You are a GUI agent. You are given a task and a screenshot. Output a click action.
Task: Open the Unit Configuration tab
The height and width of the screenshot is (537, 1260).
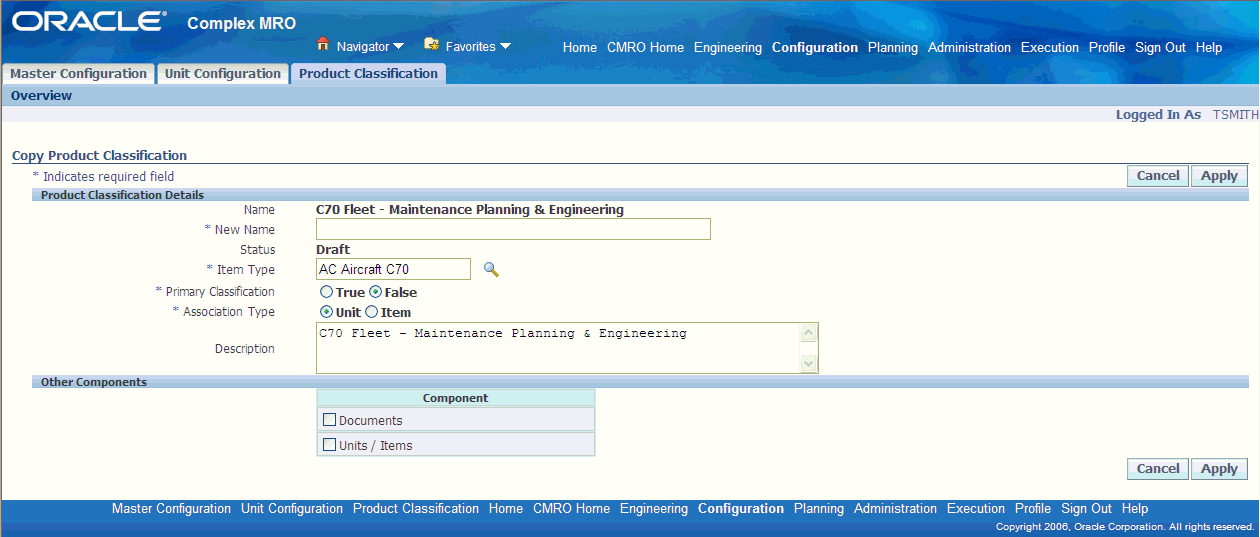click(x=223, y=74)
